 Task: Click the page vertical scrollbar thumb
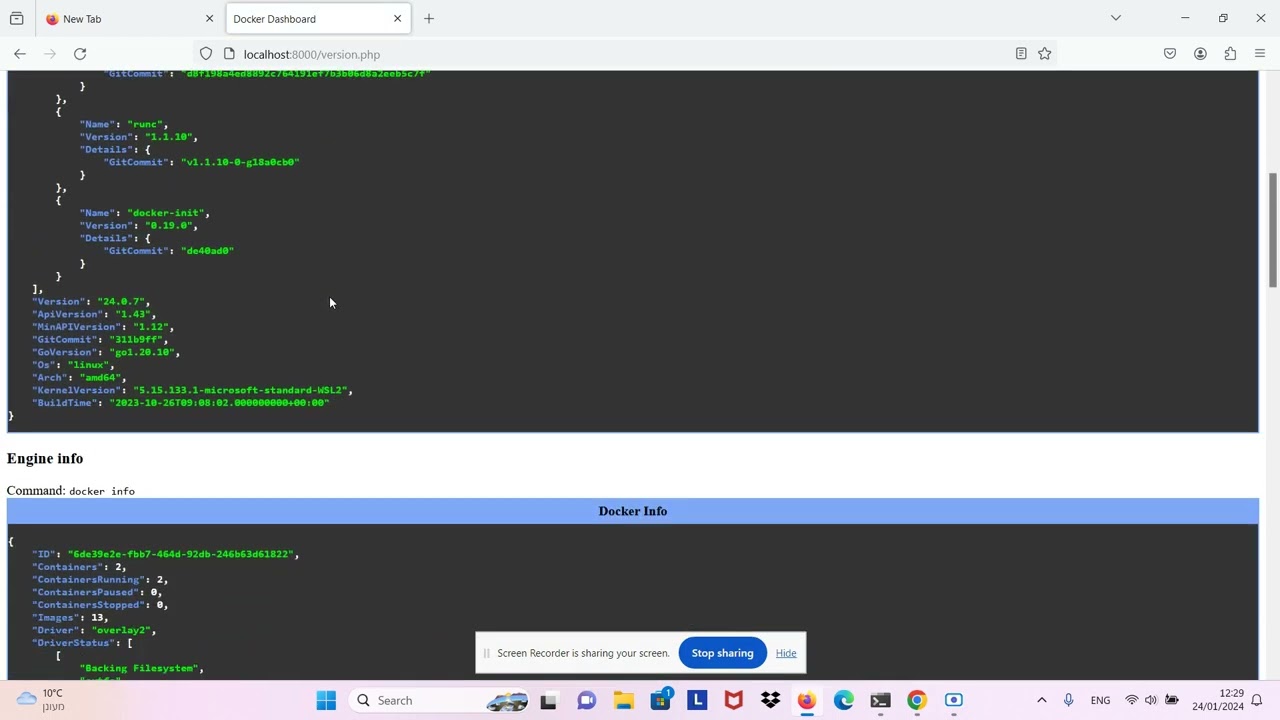[1273, 229]
